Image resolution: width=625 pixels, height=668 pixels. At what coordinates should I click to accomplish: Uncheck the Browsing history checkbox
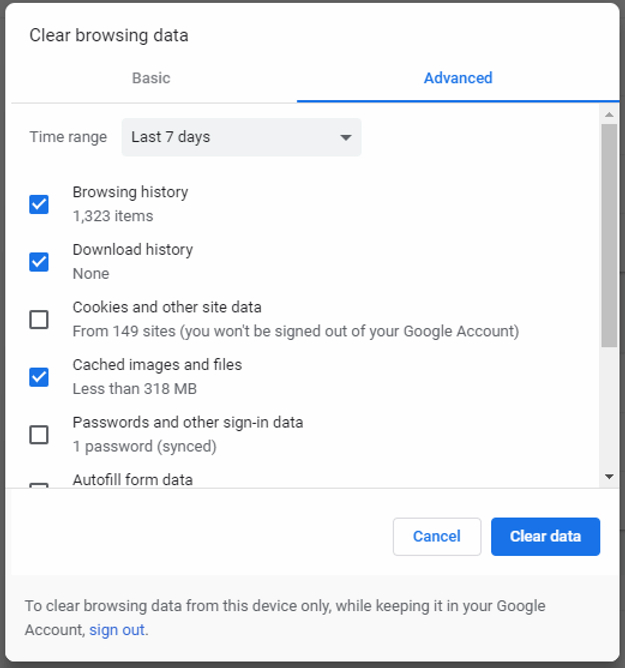click(x=39, y=204)
